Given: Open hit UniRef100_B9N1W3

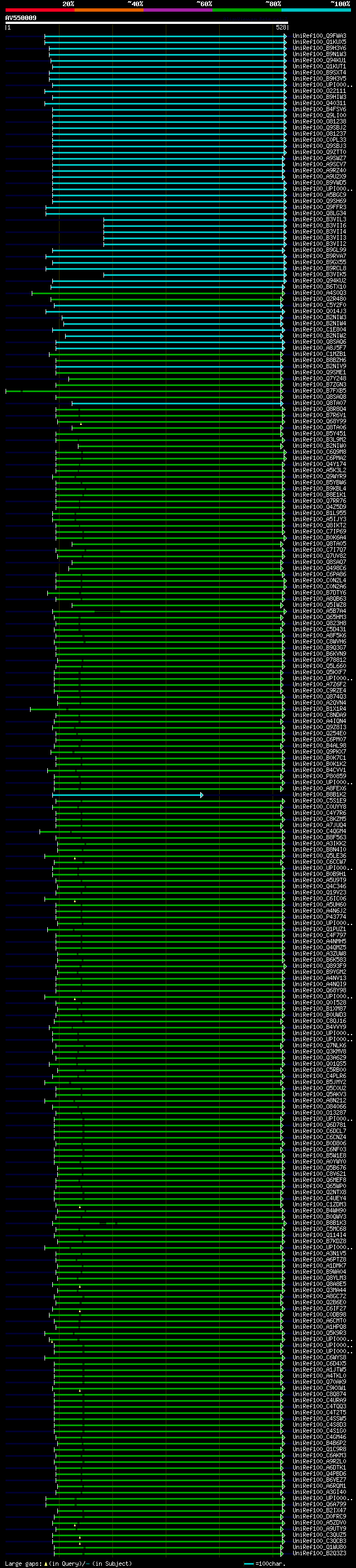Looking at the screenshot, I should [x=319, y=54].
